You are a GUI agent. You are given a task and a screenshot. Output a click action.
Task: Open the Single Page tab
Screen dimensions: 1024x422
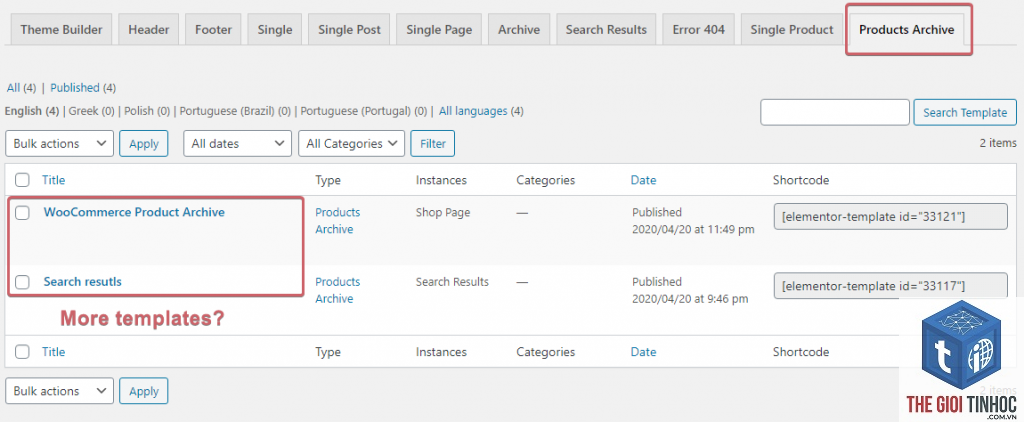(x=439, y=29)
